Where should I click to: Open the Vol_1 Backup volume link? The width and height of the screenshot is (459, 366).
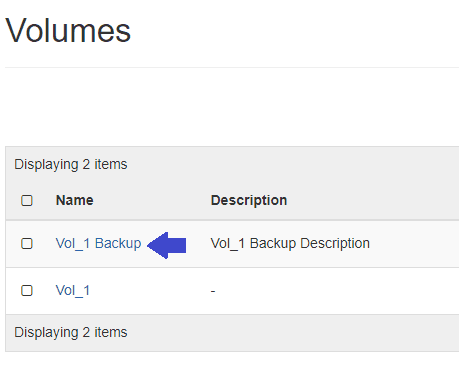click(x=98, y=244)
